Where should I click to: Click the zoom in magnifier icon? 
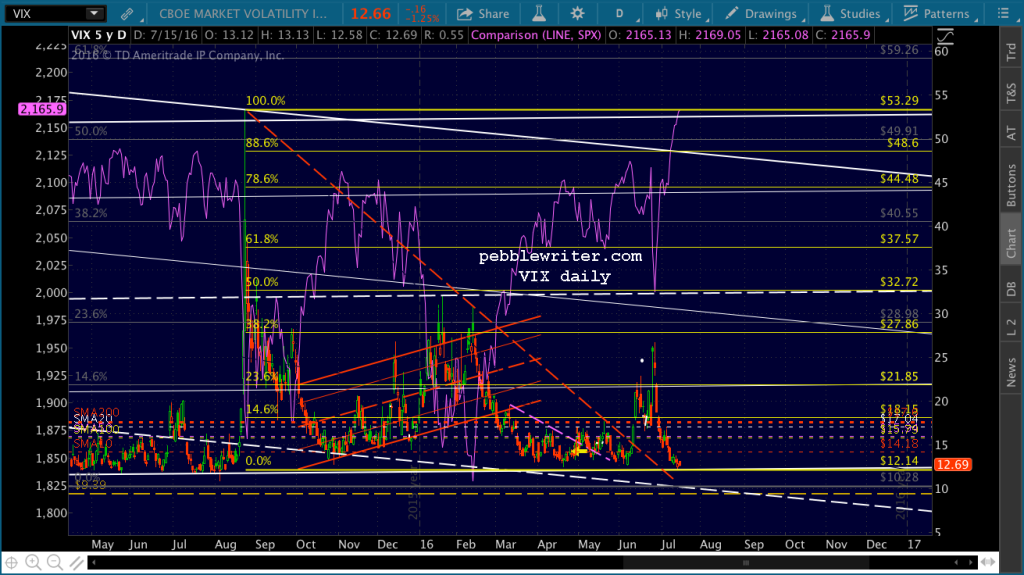coord(33,562)
